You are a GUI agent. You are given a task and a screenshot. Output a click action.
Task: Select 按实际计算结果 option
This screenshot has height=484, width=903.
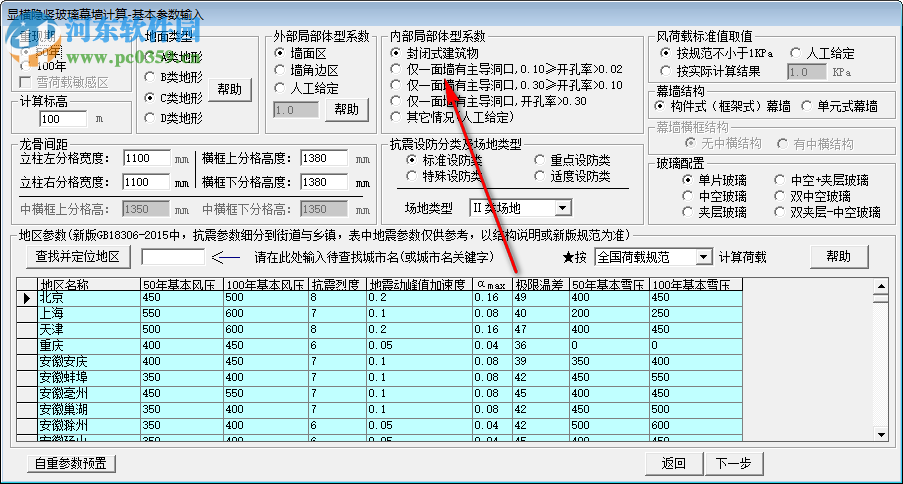(x=711, y=71)
